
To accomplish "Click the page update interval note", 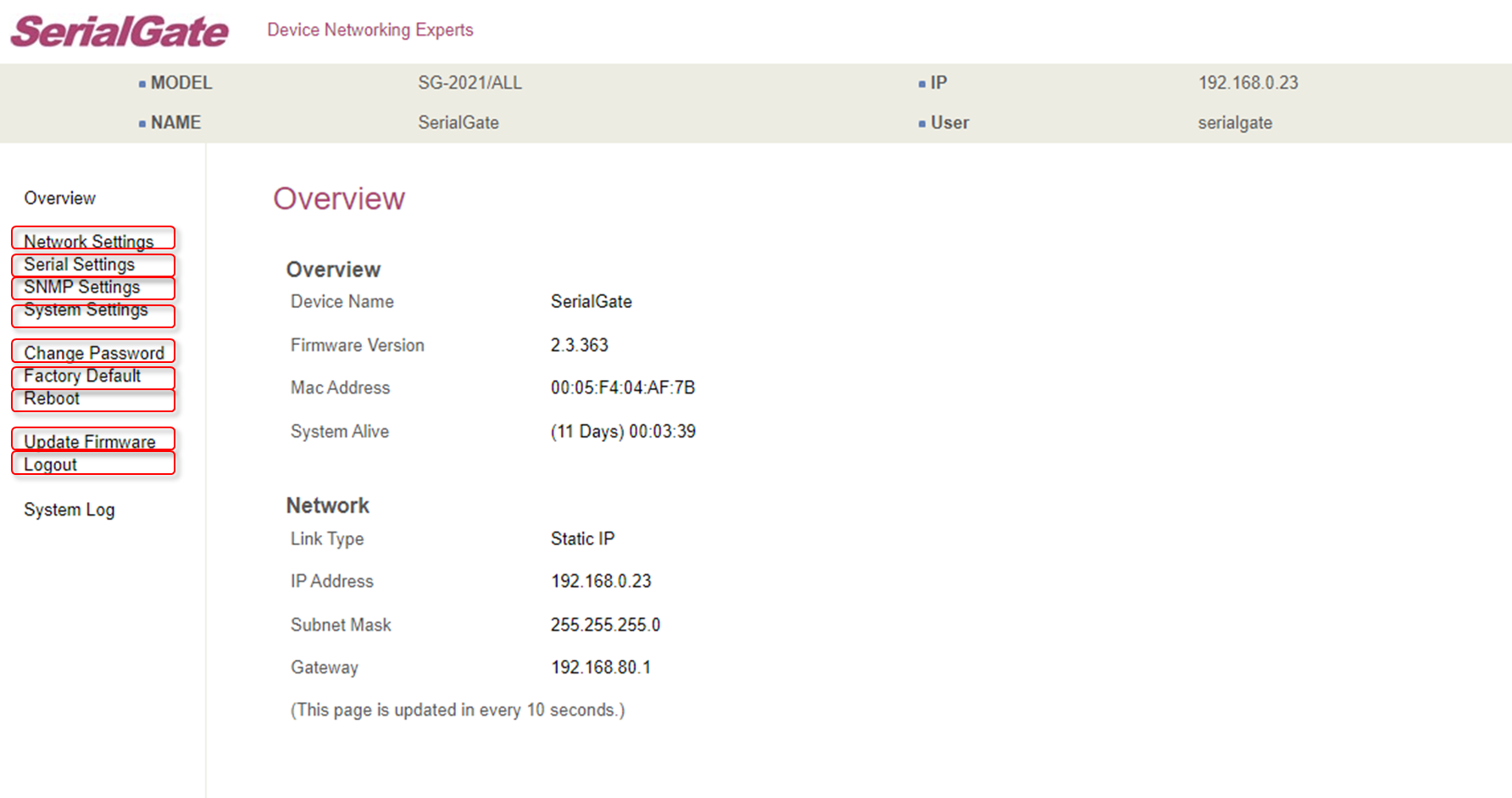I will (x=458, y=710).
